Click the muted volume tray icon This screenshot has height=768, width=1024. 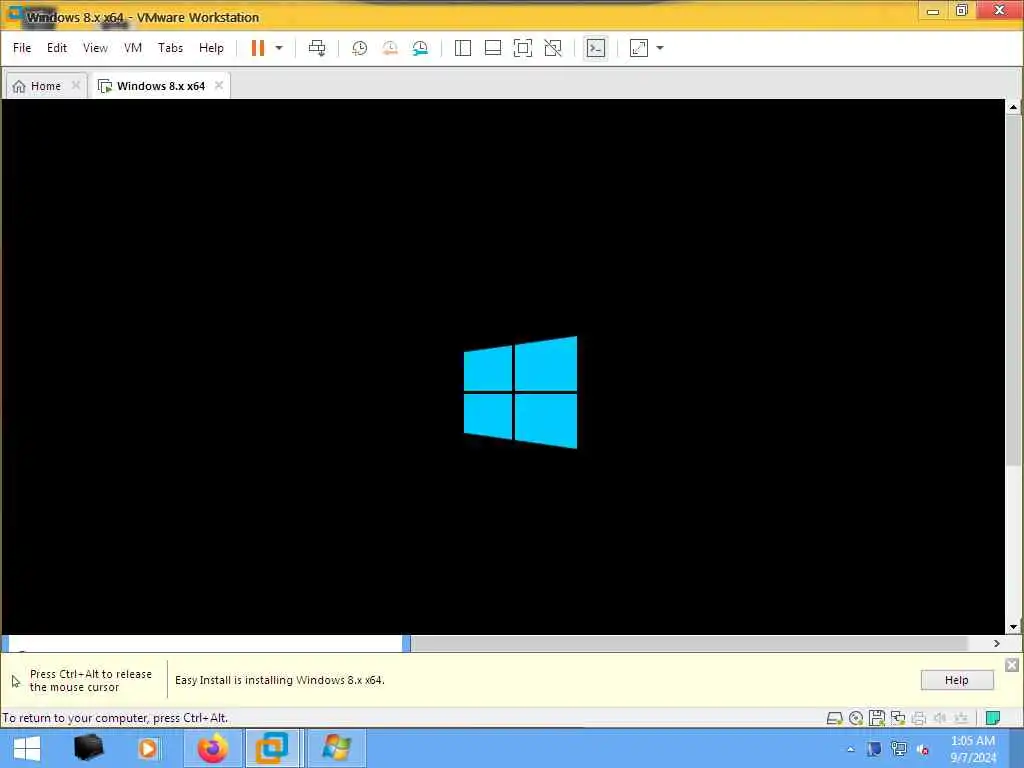pyautogui.click(x=923, y=749)
